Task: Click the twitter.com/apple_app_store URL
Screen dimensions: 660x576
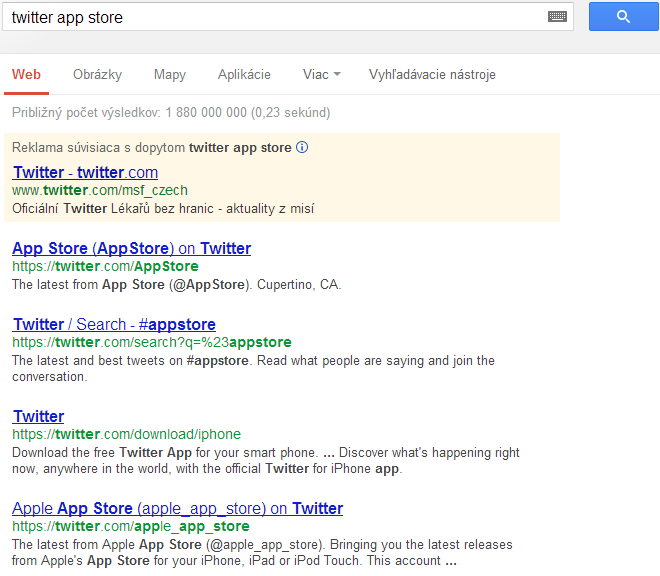Action: (131, 526)
